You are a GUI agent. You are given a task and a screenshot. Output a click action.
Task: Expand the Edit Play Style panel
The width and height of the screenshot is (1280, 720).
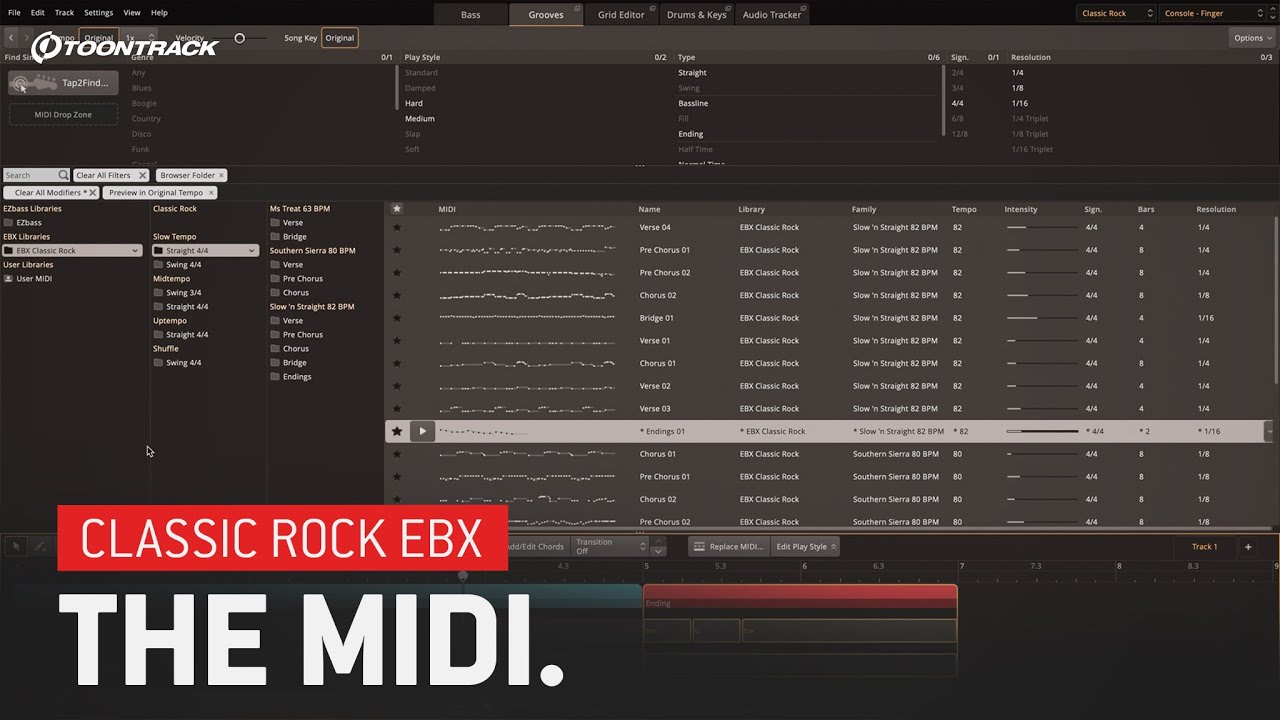(806, 546)
